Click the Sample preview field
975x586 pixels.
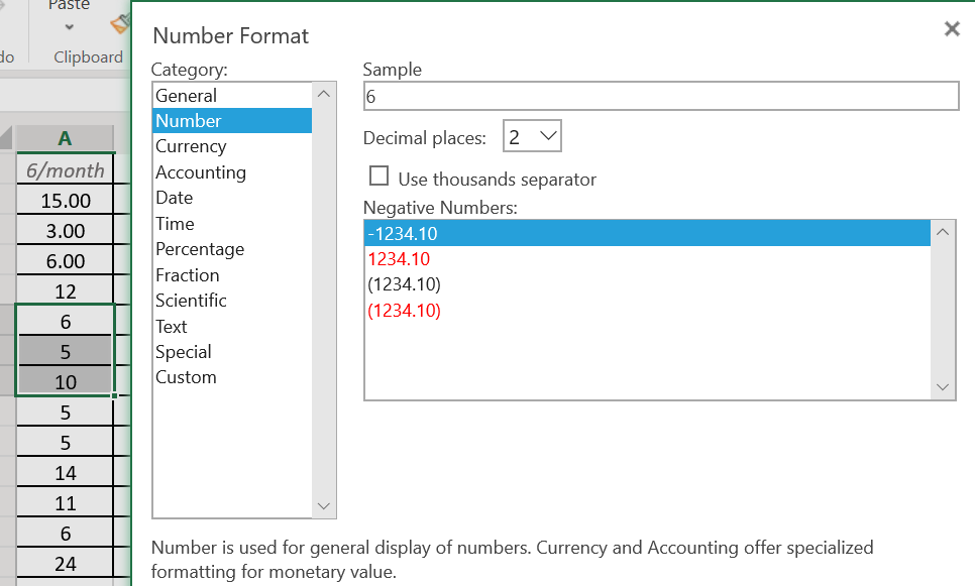(x=661, y=96)
